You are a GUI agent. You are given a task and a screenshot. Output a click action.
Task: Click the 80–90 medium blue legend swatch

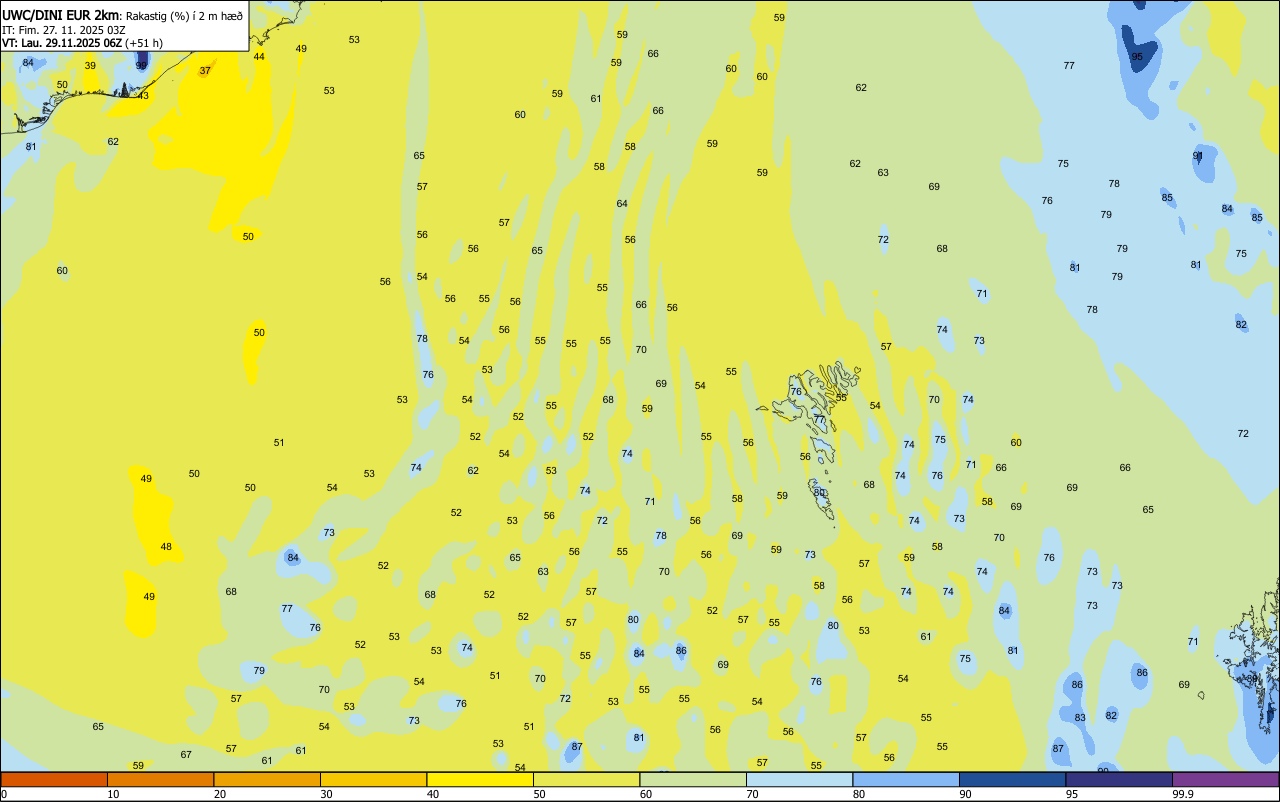point(906,779)
